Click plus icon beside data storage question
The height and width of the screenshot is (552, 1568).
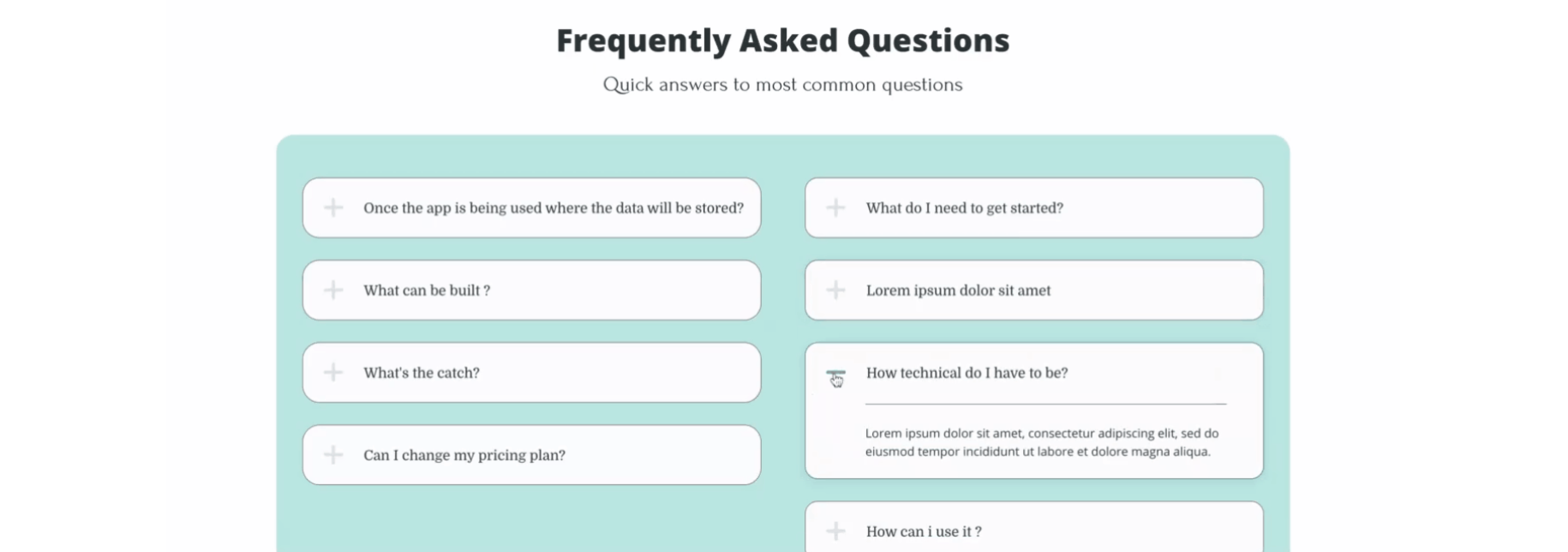tap(333, 207)
